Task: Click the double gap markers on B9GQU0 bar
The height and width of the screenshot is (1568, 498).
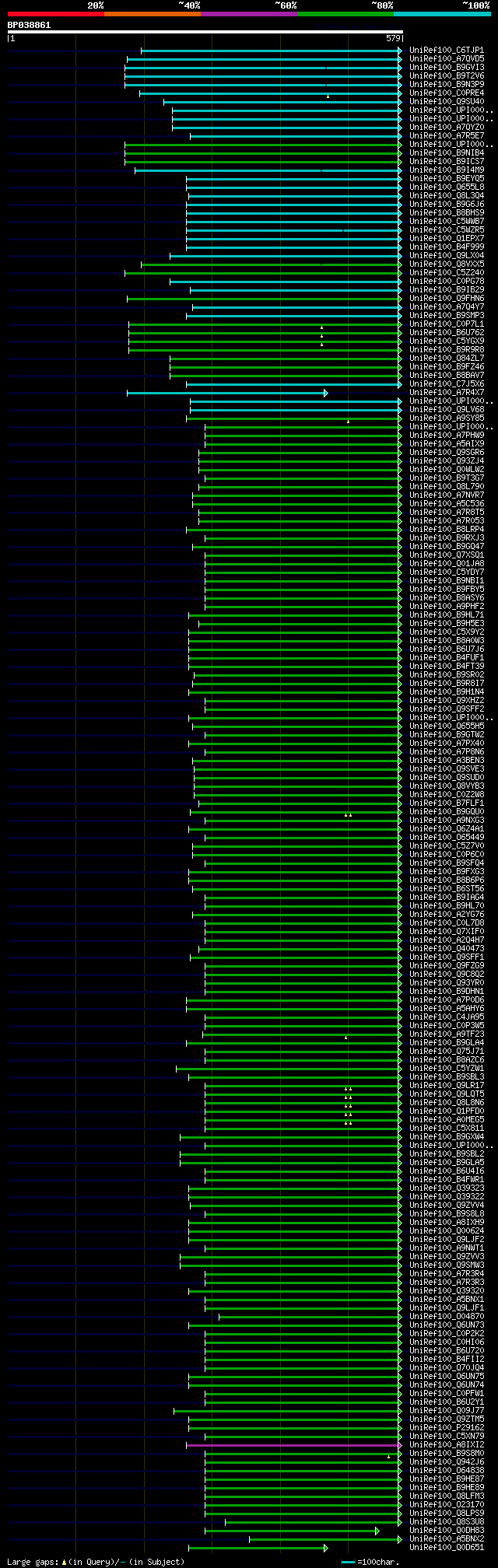Action: [348, 815]
